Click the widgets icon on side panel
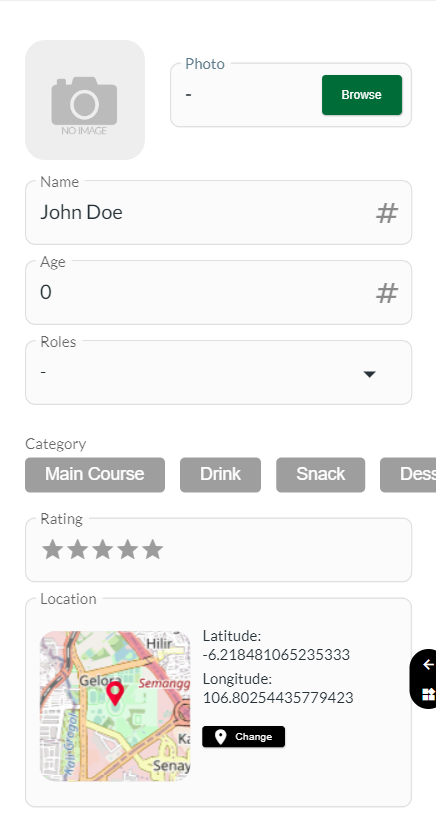The width and height of the screenshot is (436, 816). click(x=428, y=694)
